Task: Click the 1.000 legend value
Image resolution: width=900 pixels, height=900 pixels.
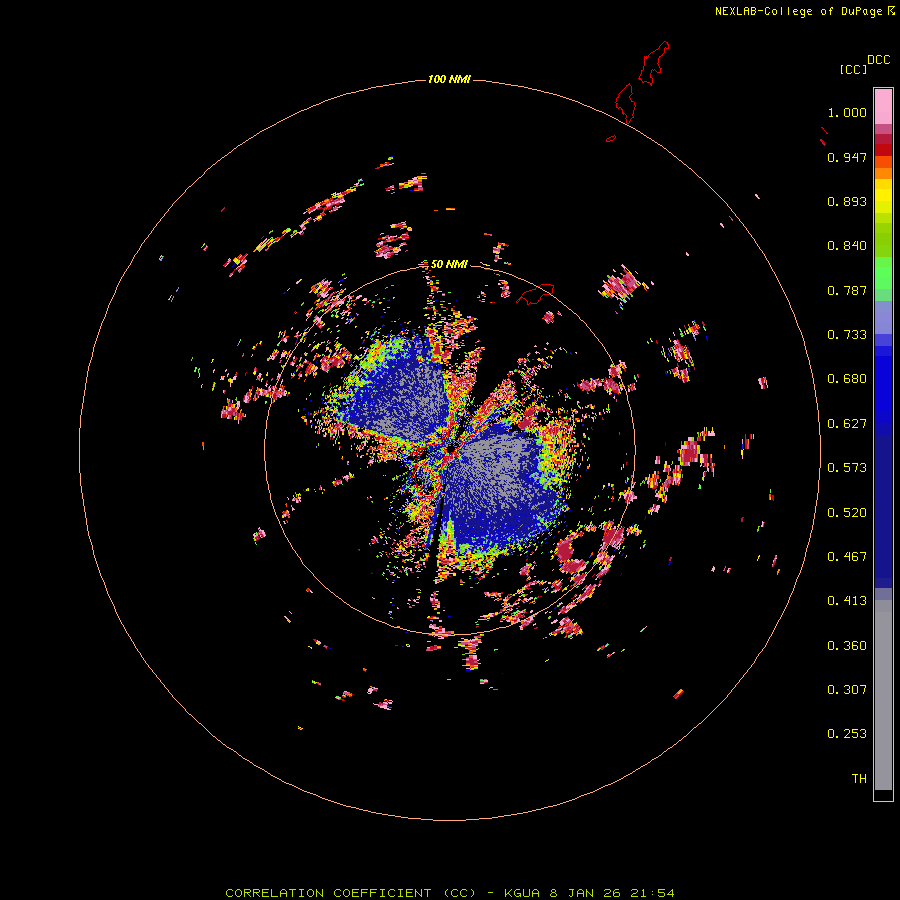Action: pyautogui.click(x=847, y=112)
